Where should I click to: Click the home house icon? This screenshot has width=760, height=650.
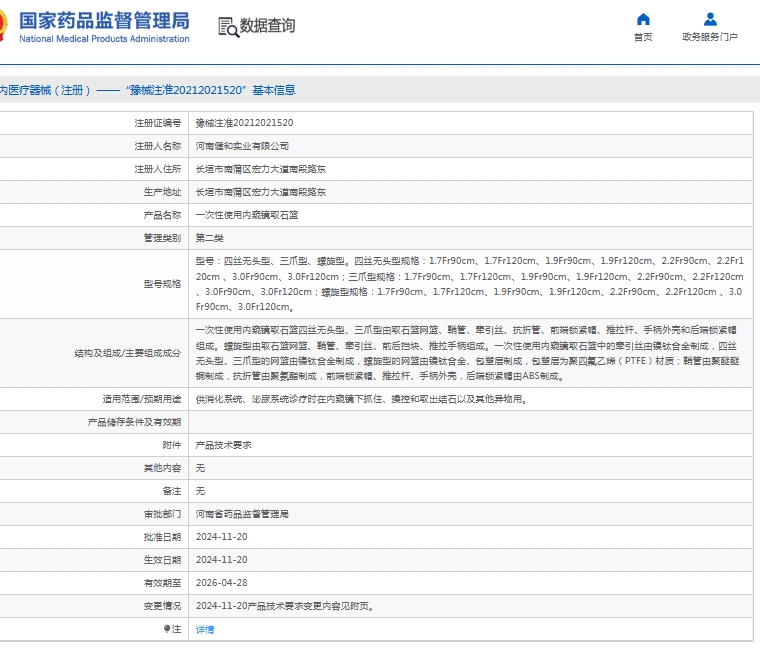[x=643, y=19]
